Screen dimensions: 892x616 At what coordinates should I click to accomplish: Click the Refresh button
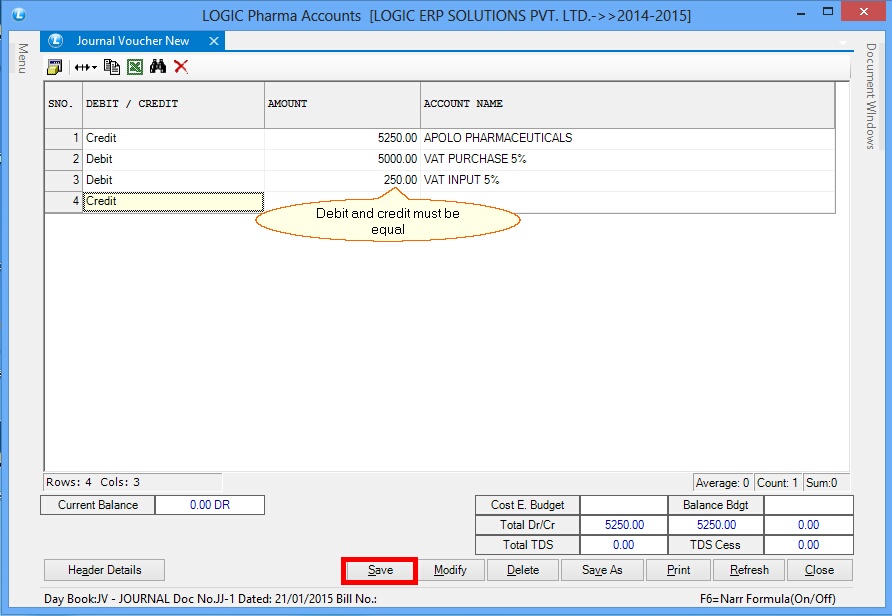coord(749,570)
